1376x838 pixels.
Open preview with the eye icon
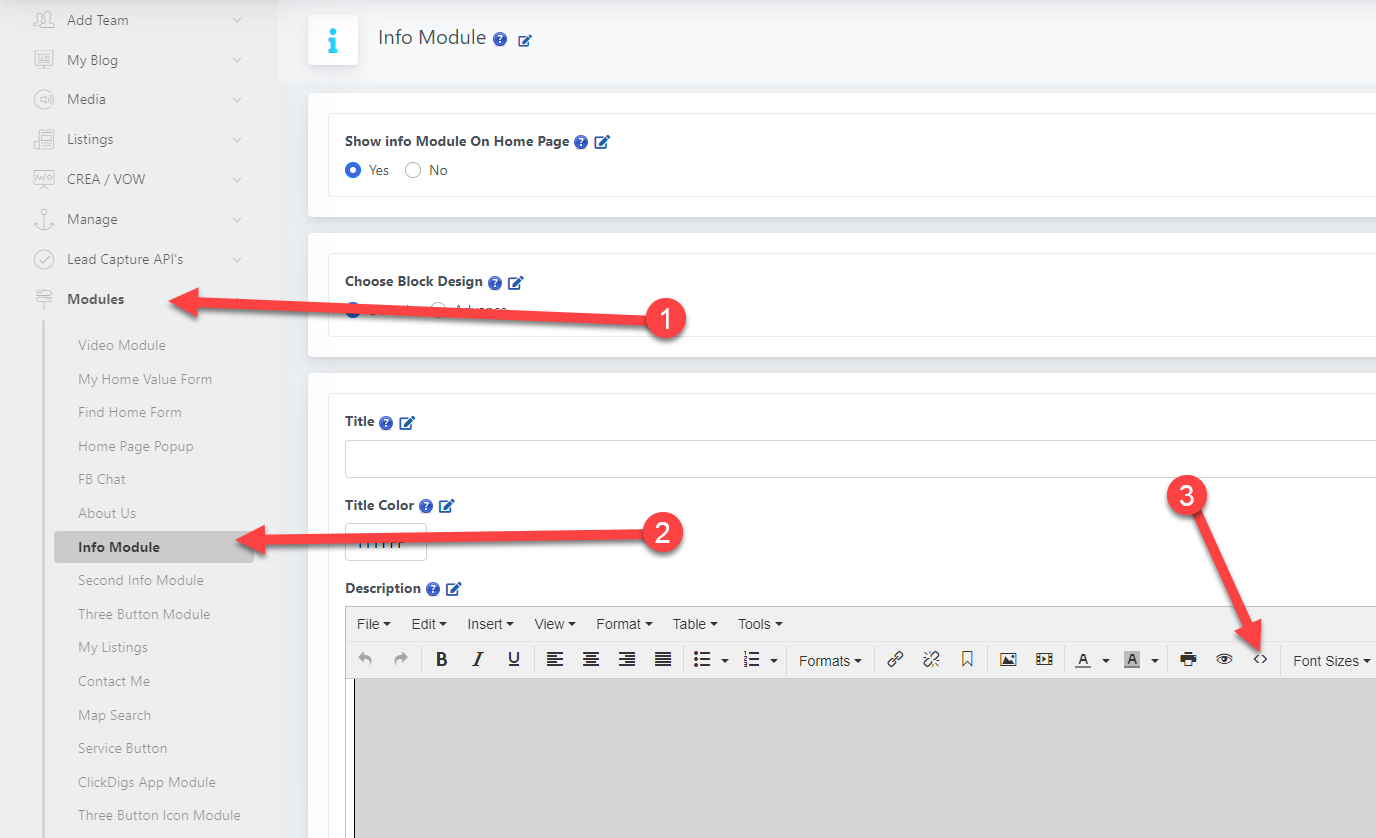click(x=1223, y=660)
